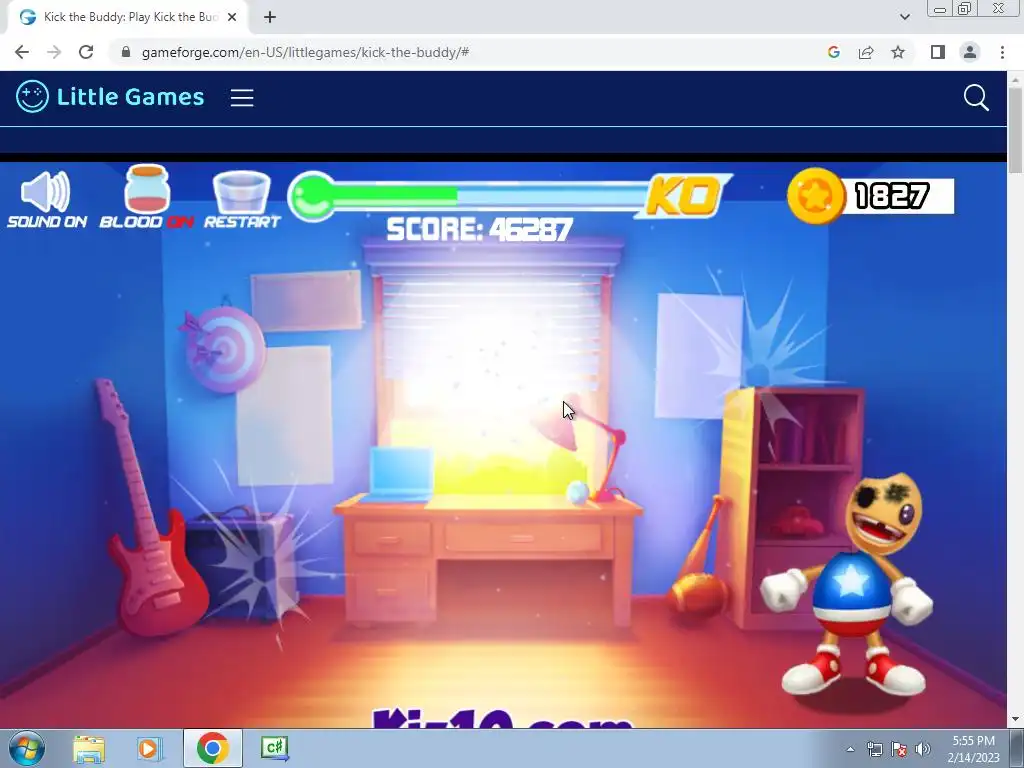Bookmark this page with star icon

pyautogui.click(x=898, y=52)
